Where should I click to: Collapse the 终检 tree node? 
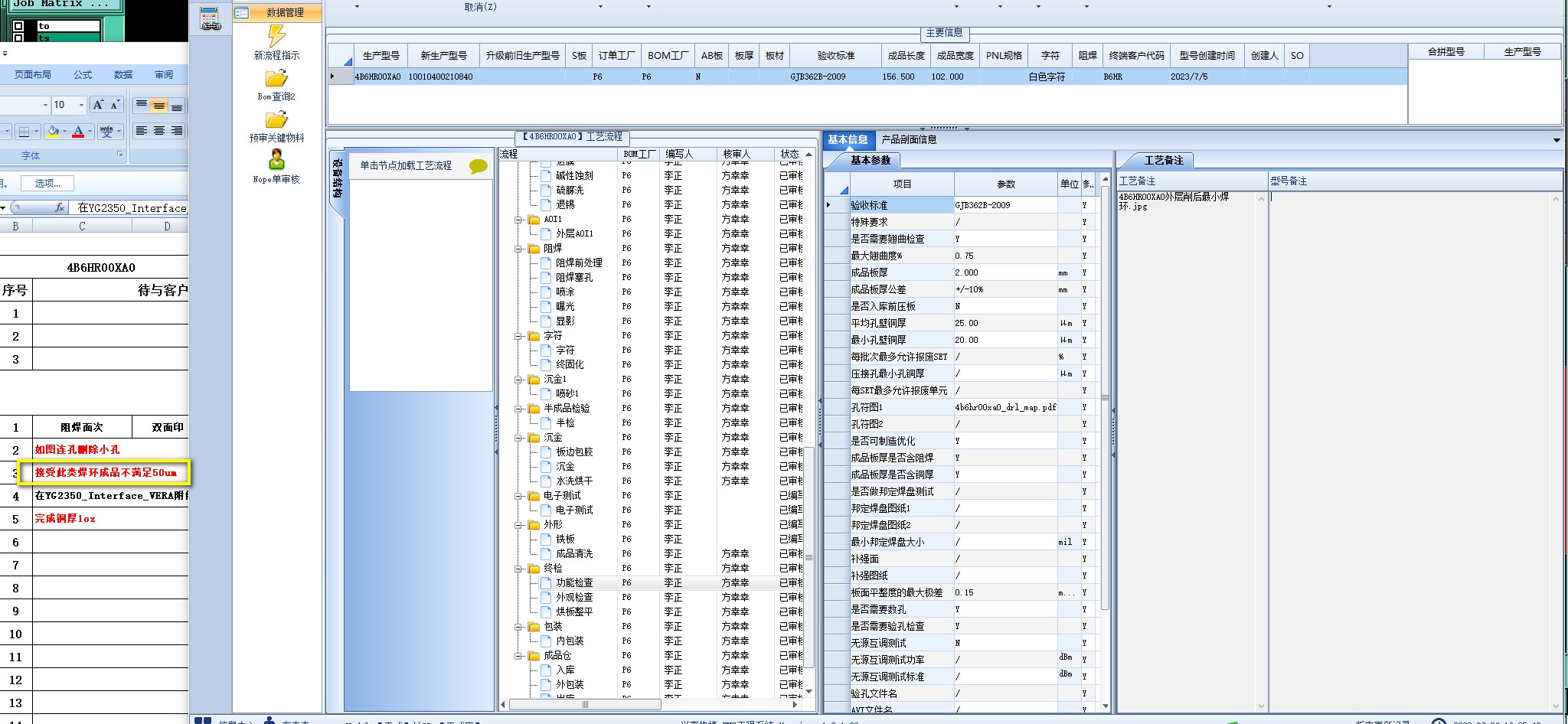click(x=519, y=568)
